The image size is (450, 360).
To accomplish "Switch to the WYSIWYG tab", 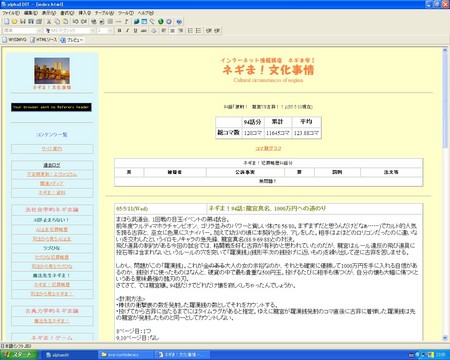I will pyautogui.click(x=14, y=40).
